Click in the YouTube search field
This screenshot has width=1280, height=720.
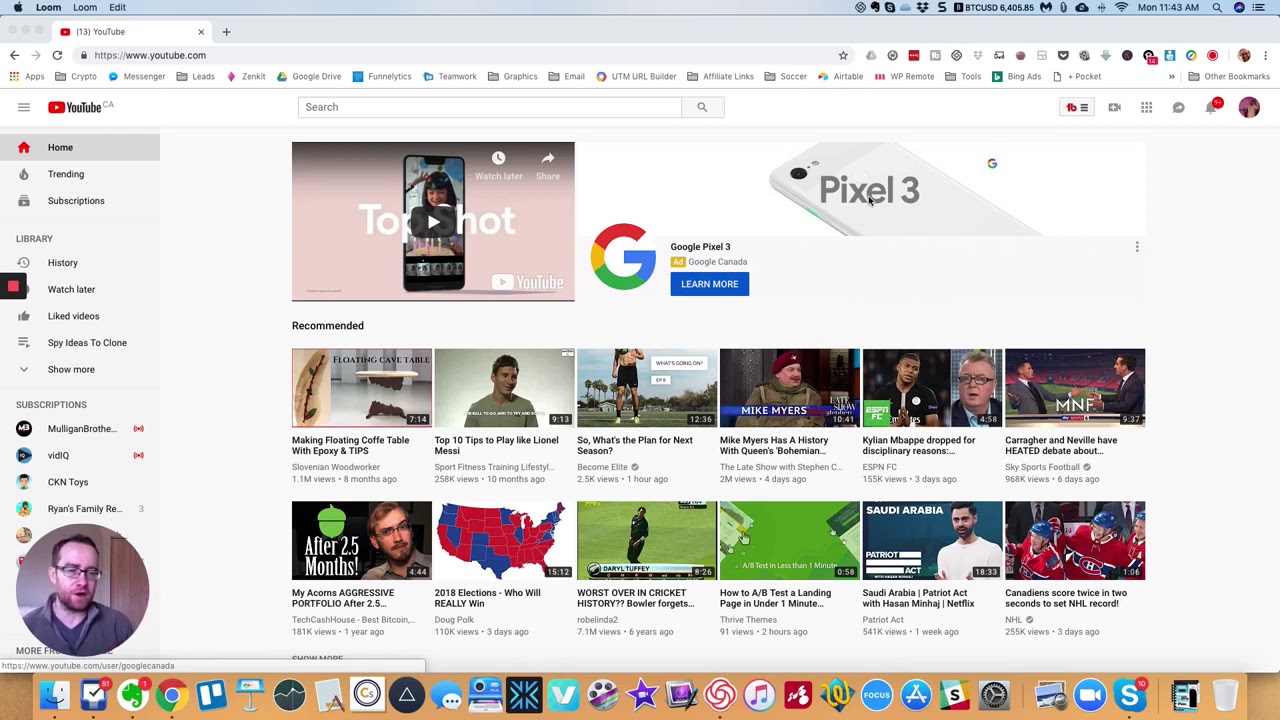[x=489, y=107]
